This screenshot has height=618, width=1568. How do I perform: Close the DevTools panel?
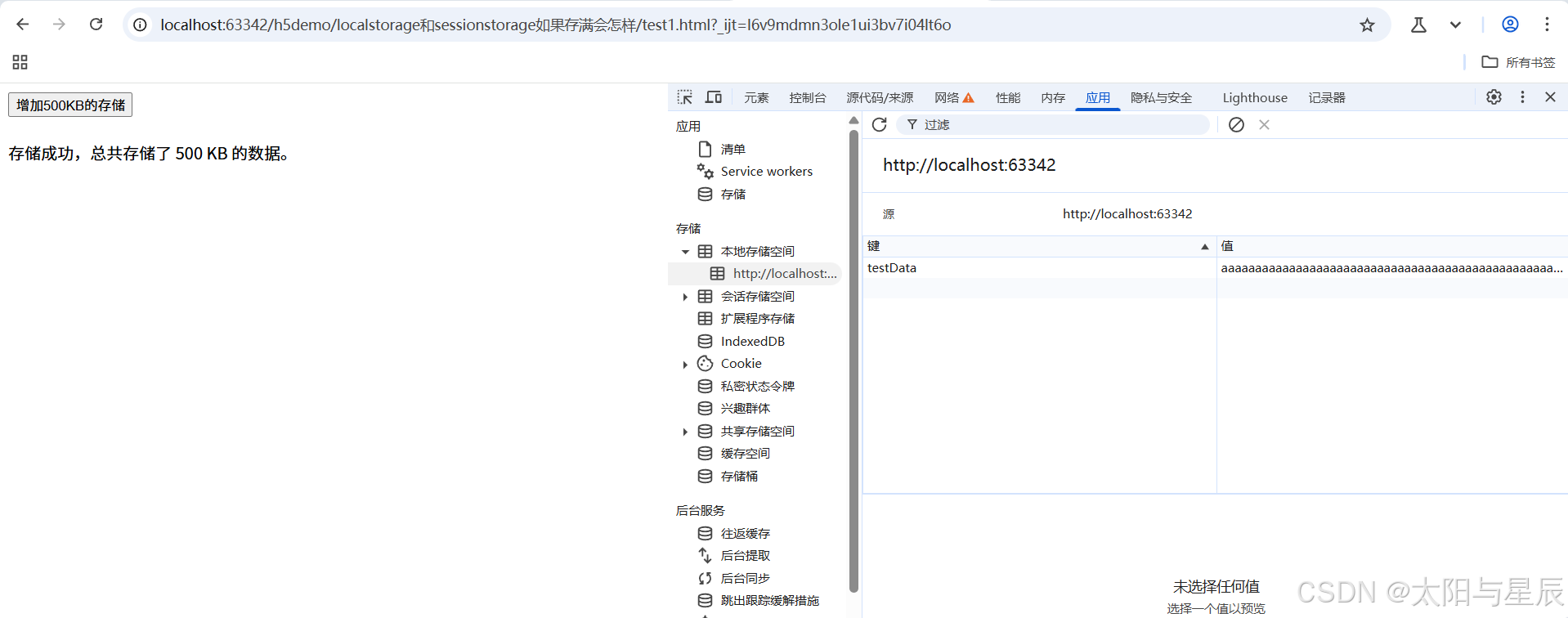1550,97
